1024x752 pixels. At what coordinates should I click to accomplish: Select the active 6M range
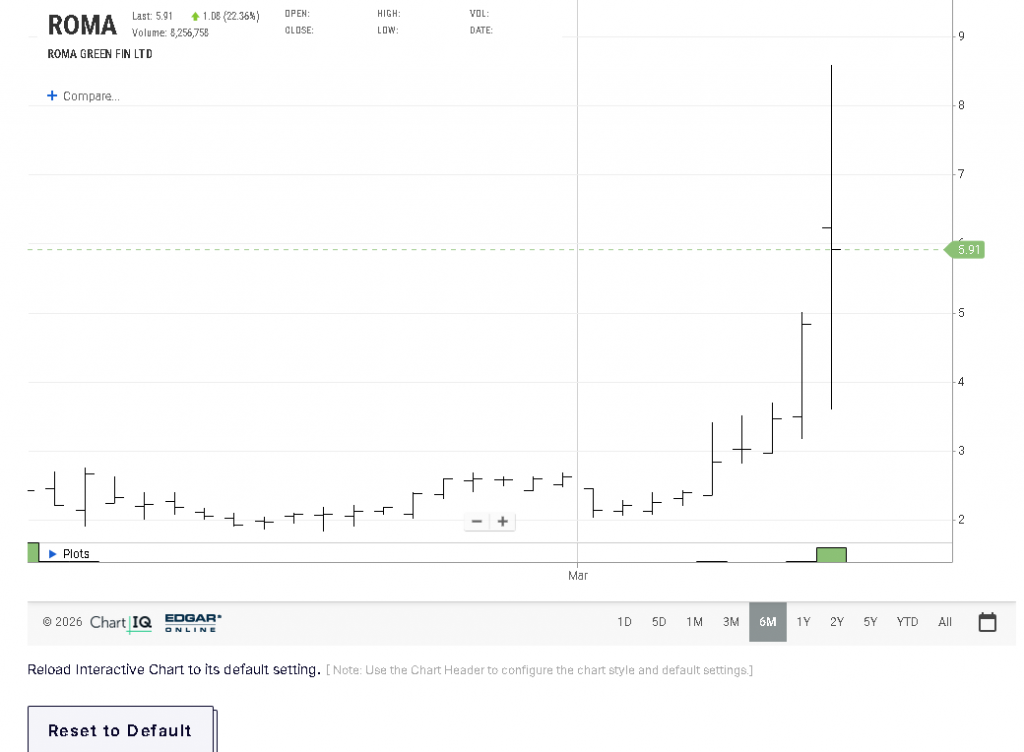coord(767,622)
